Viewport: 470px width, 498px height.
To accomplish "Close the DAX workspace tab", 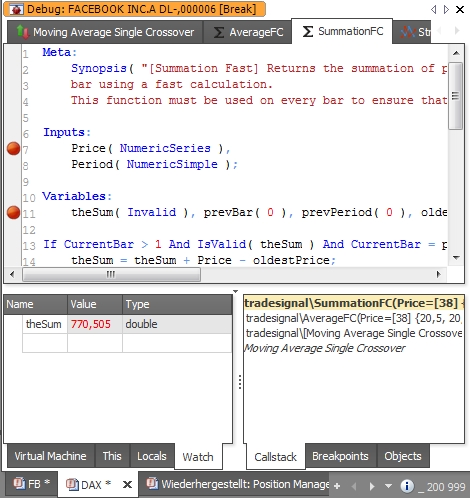I will click(127, 484).
